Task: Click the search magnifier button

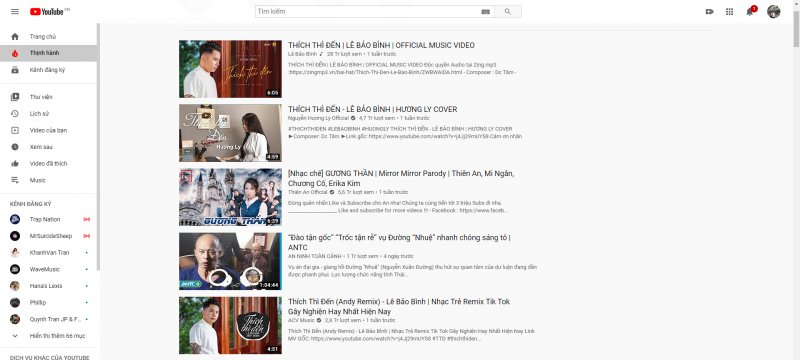Action: (x=508, y=11)
